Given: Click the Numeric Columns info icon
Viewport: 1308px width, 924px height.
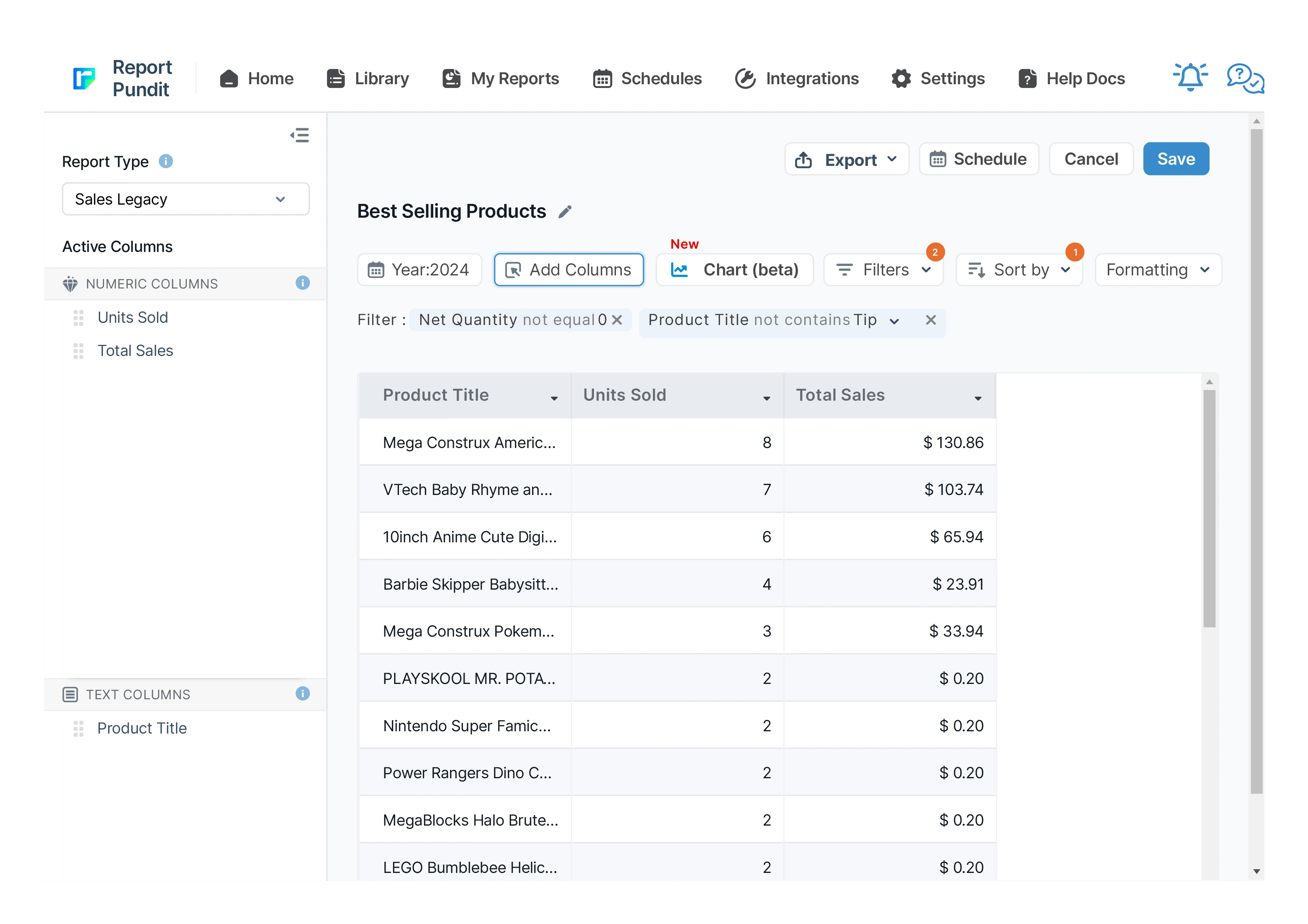Looking at the screenshot, I should click(302, 283).
